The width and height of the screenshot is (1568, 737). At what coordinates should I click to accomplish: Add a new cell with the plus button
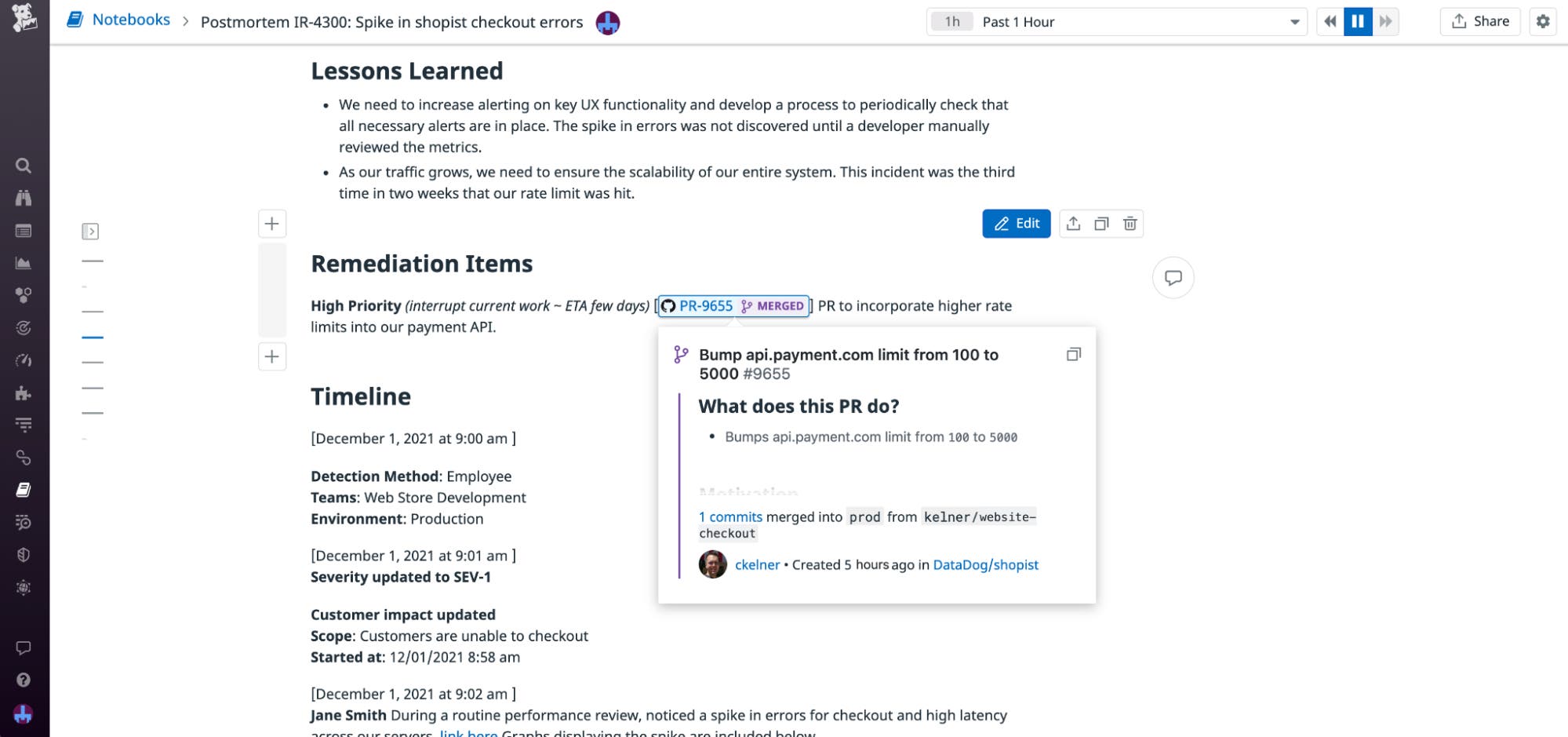point(271,224)
